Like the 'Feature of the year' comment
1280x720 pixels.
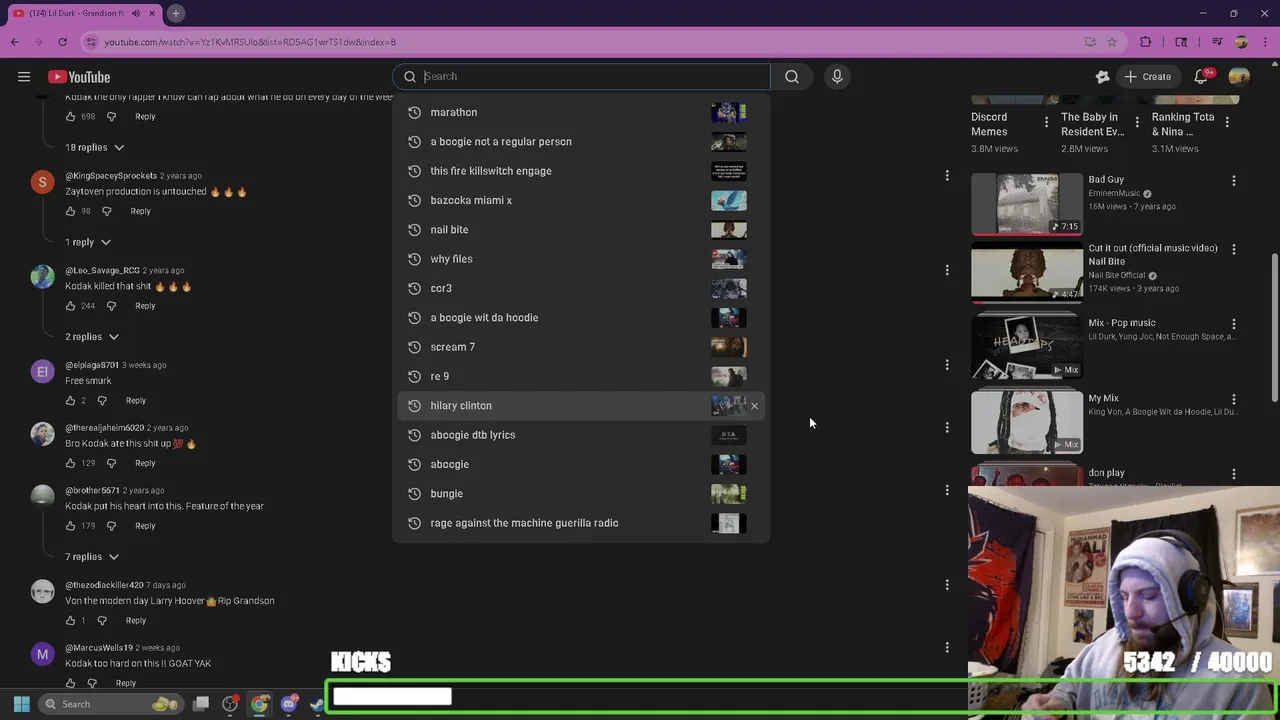coord(70,526)
